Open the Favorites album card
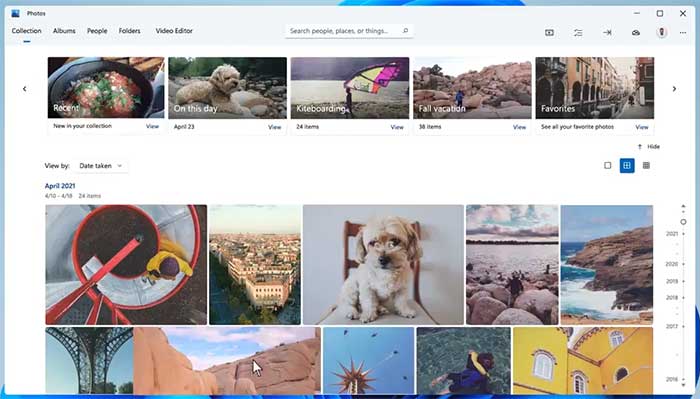Screen dimensions: 700x399 (x=595, y=87)
